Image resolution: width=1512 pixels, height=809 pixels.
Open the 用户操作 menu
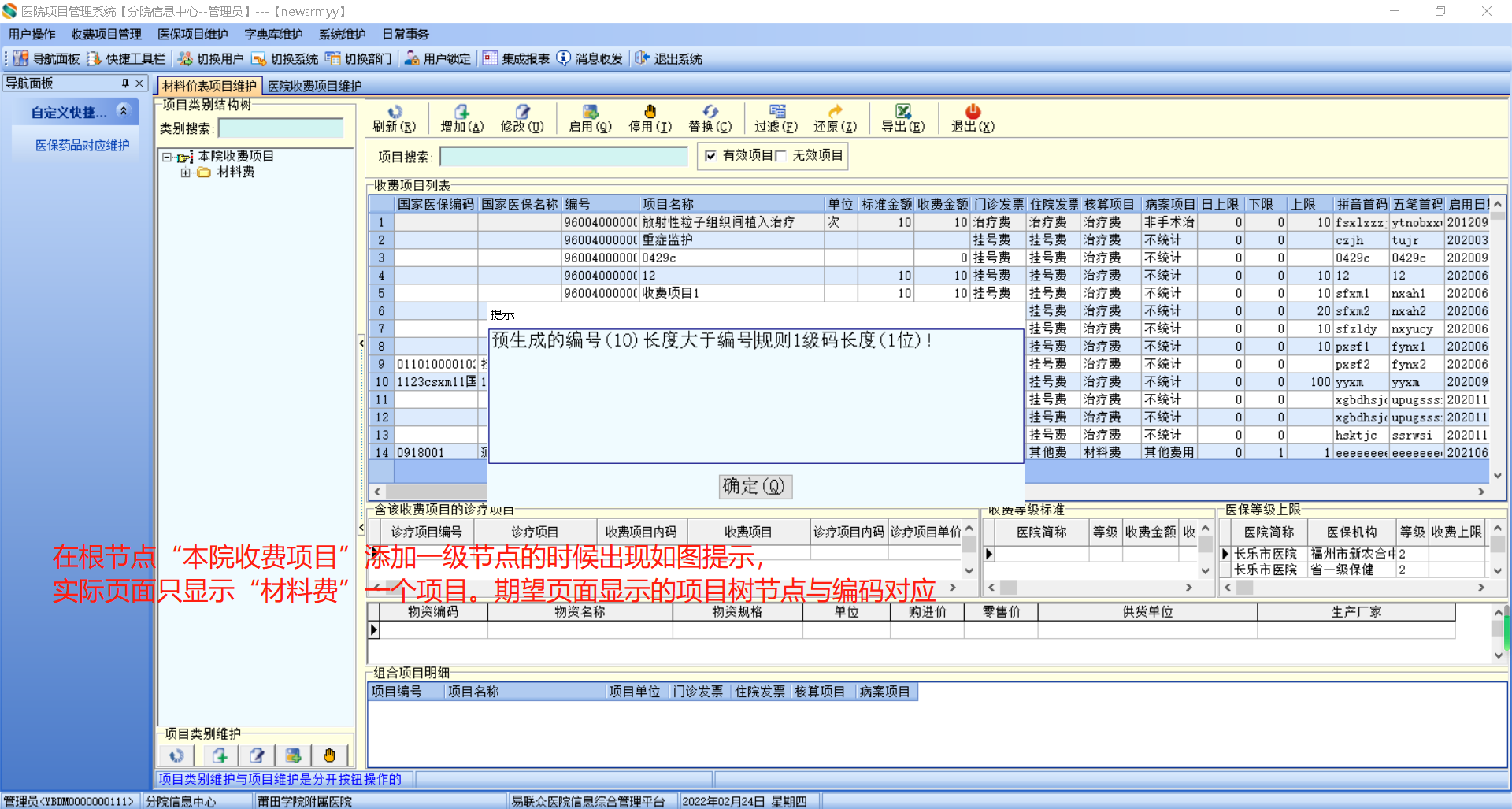tap(32, 34)
